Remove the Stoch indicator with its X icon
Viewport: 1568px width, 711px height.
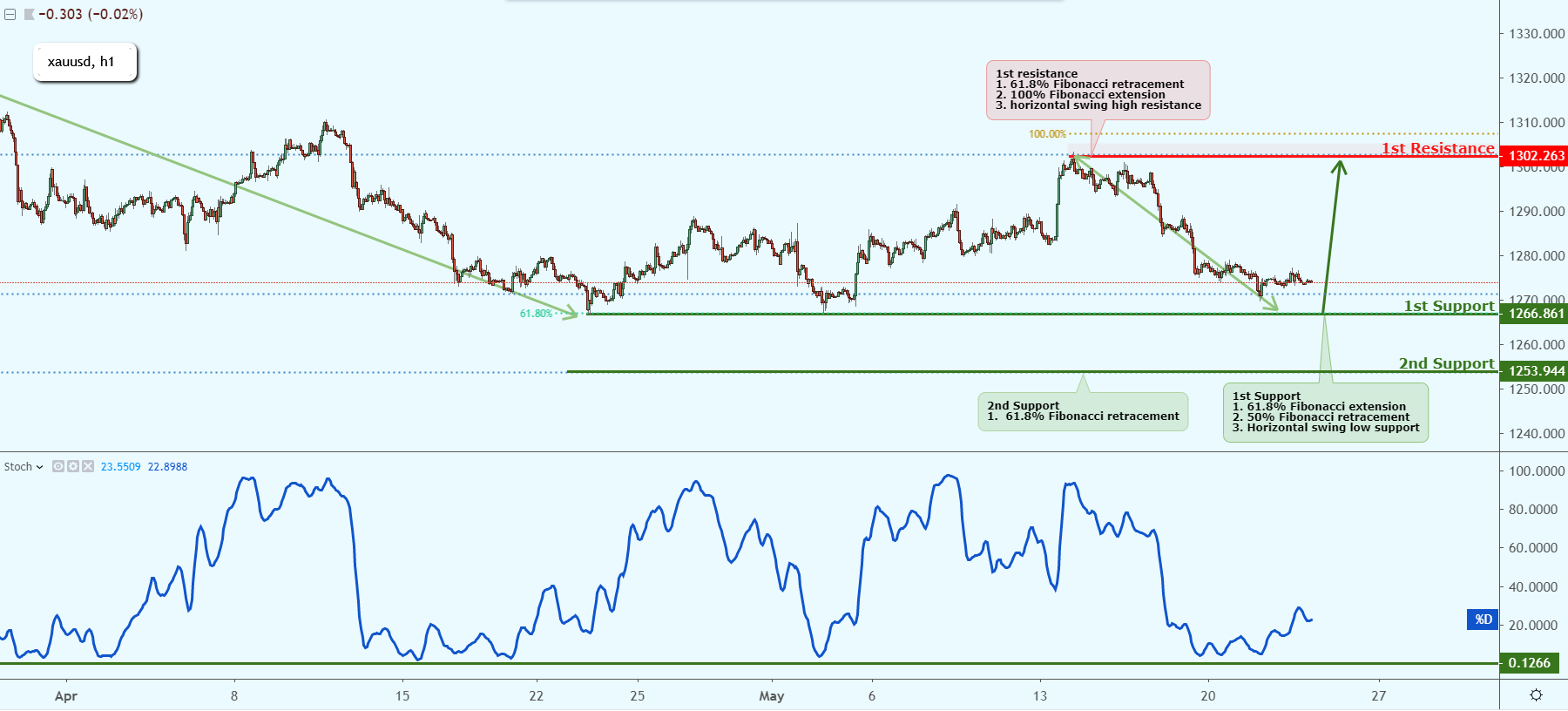click(87, 467)
